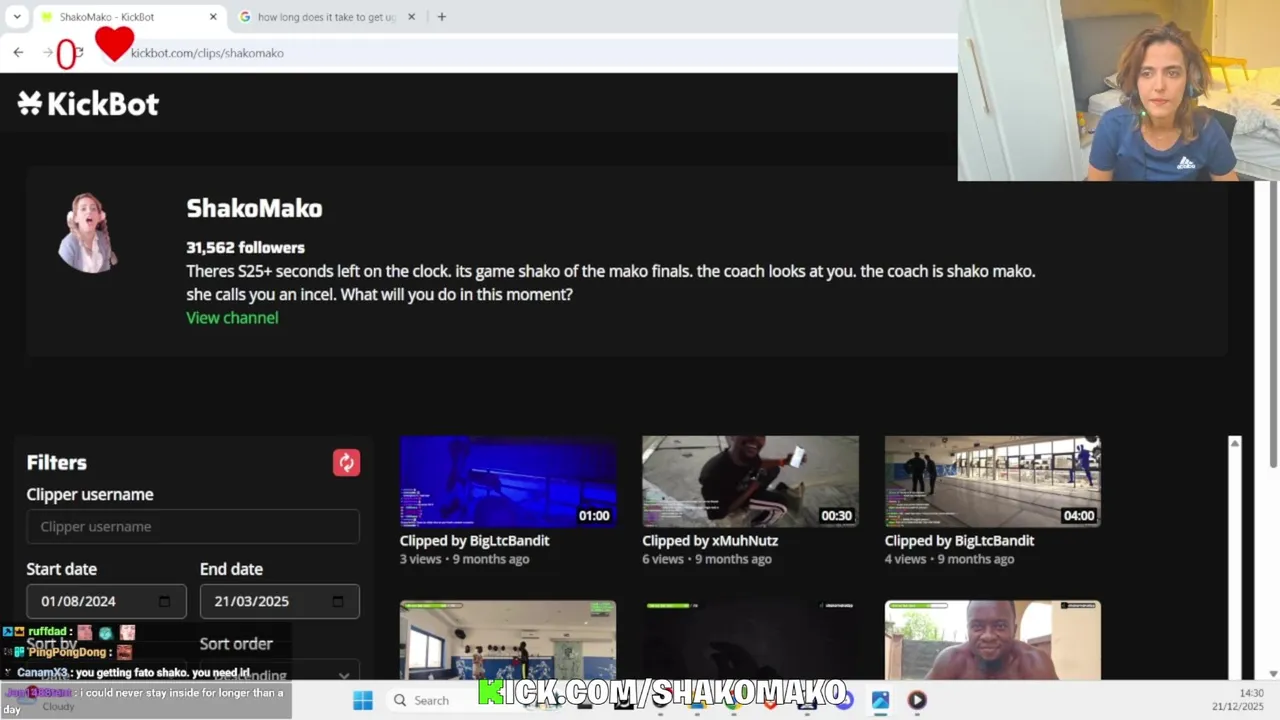Click the 04:00 duration badge
The image size is (1280, 720).
(1078, 516)
